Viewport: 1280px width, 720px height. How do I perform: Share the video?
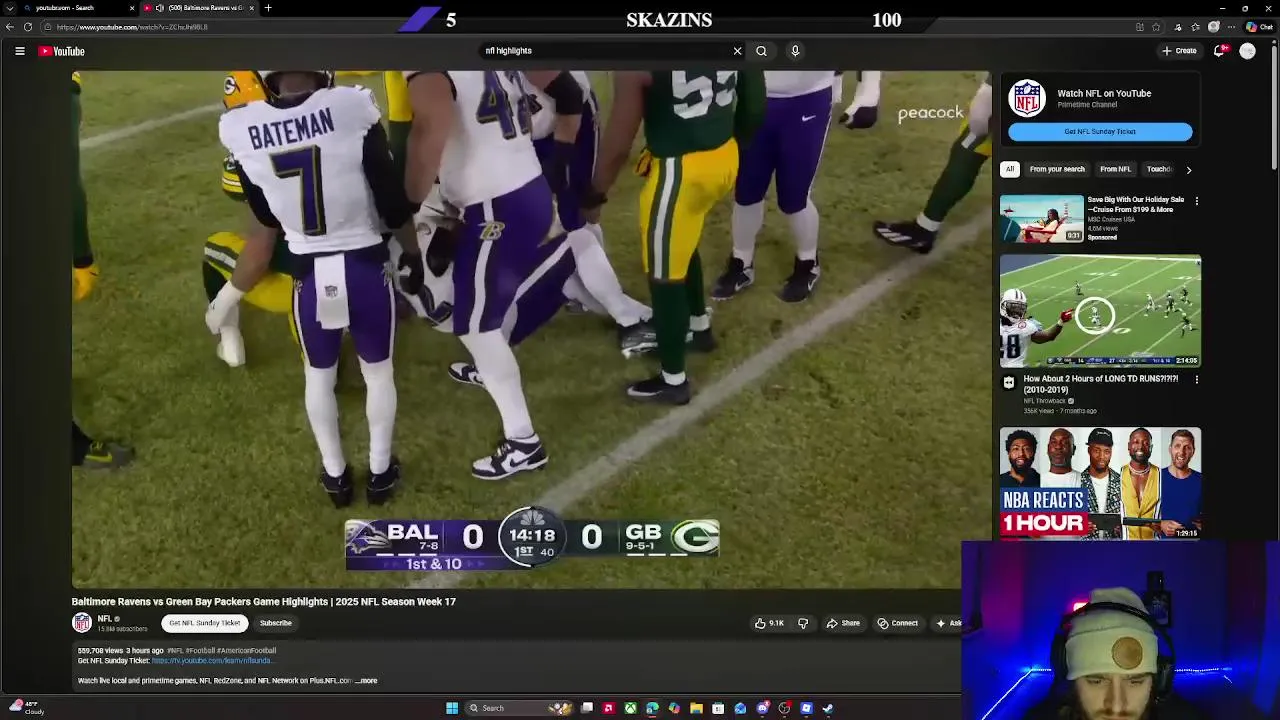tap(843, 623)
